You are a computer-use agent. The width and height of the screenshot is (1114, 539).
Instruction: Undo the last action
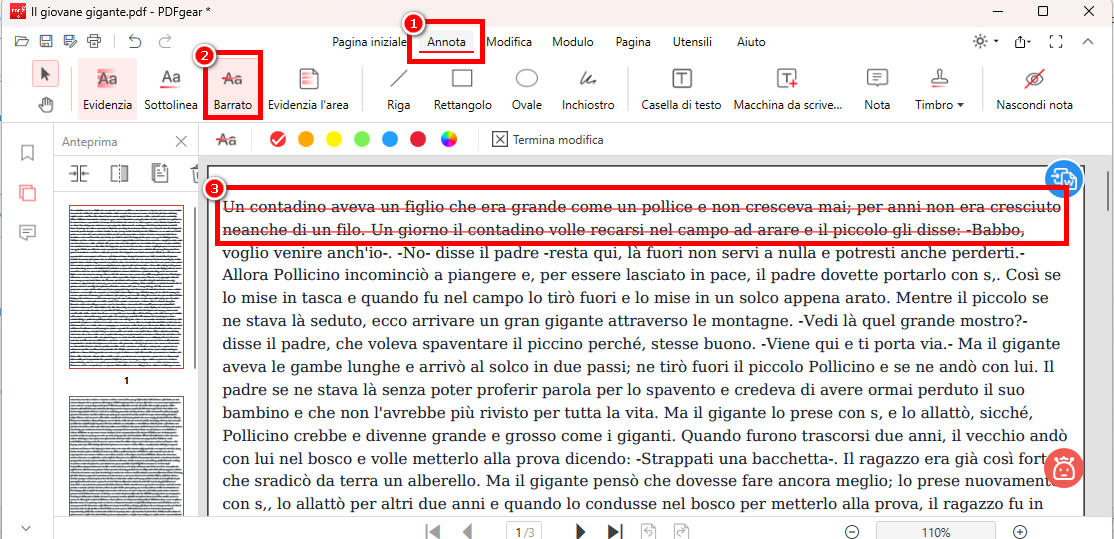pyautogui.click(x=135, y=41)
